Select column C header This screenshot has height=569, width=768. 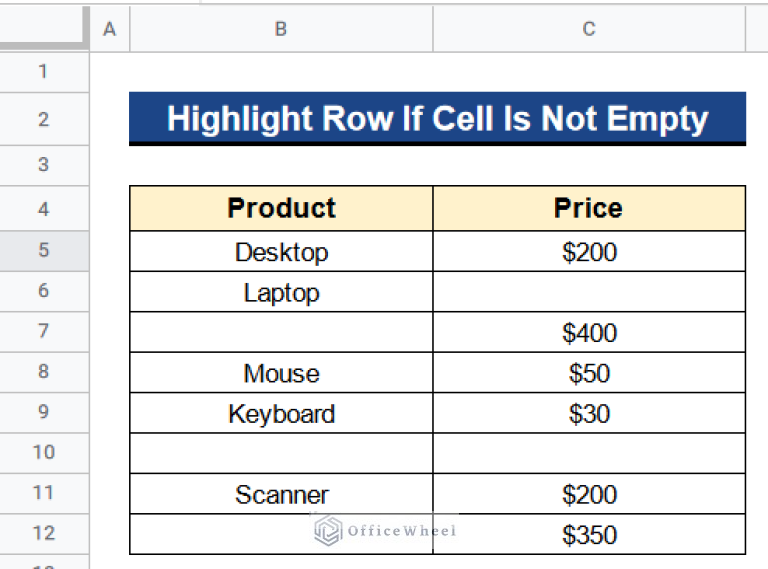(x=589, y=30)
